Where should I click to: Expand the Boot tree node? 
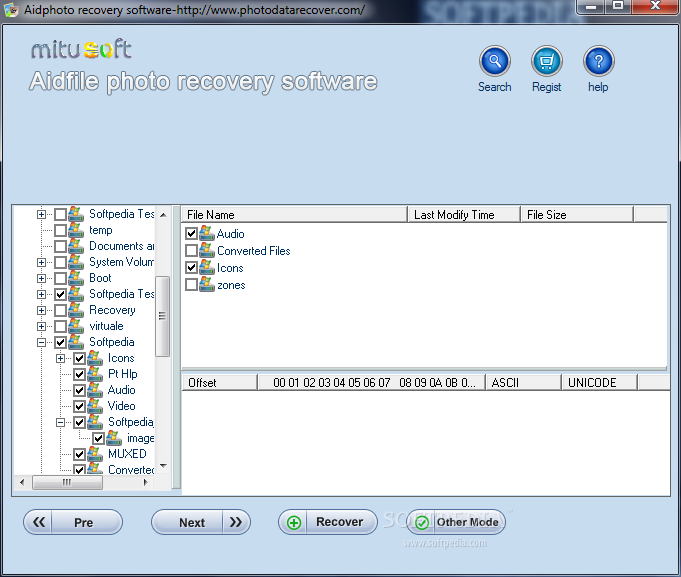pyautogui.click(x=41, y=278)
